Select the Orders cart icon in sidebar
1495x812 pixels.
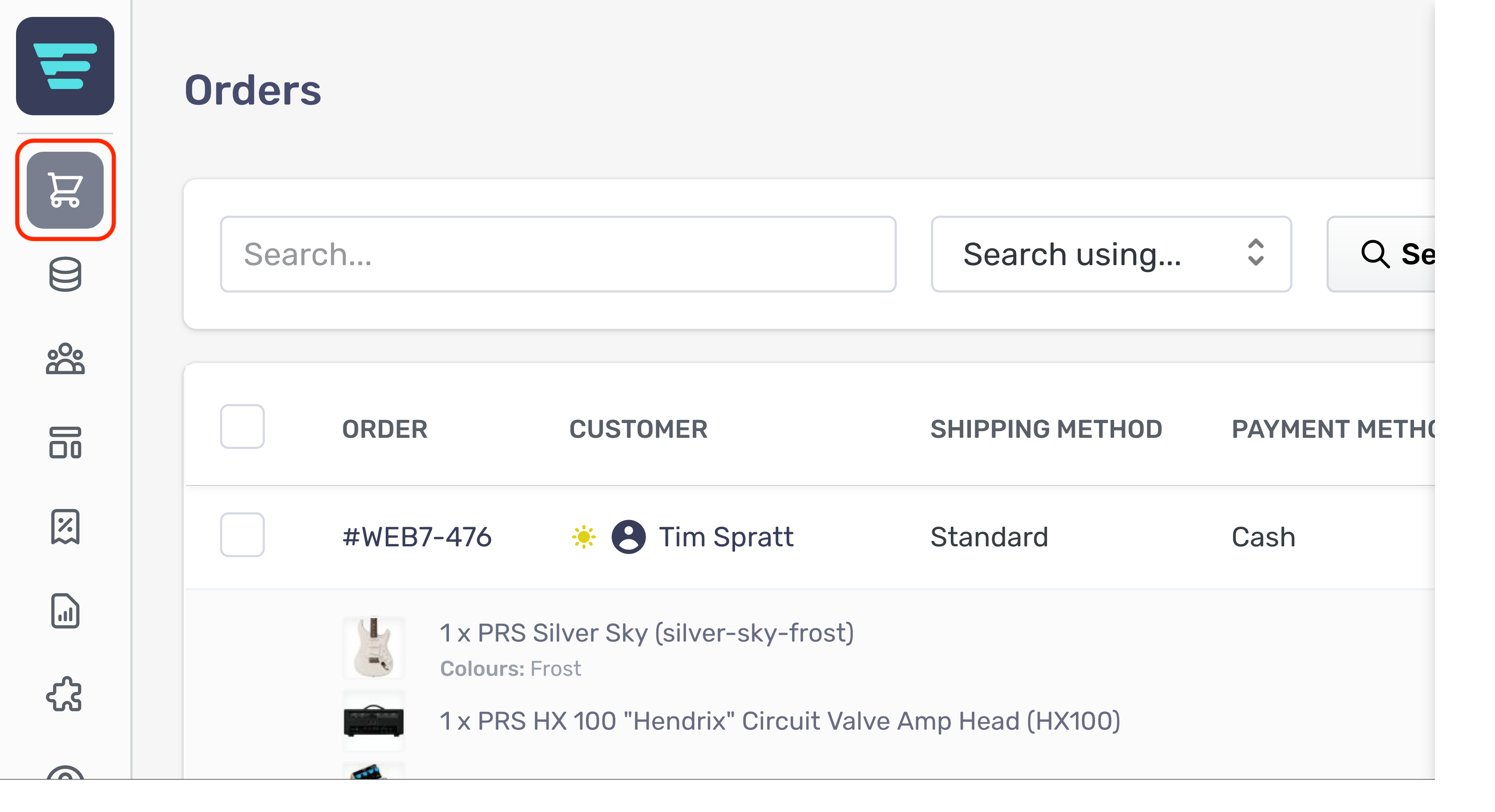65,190
